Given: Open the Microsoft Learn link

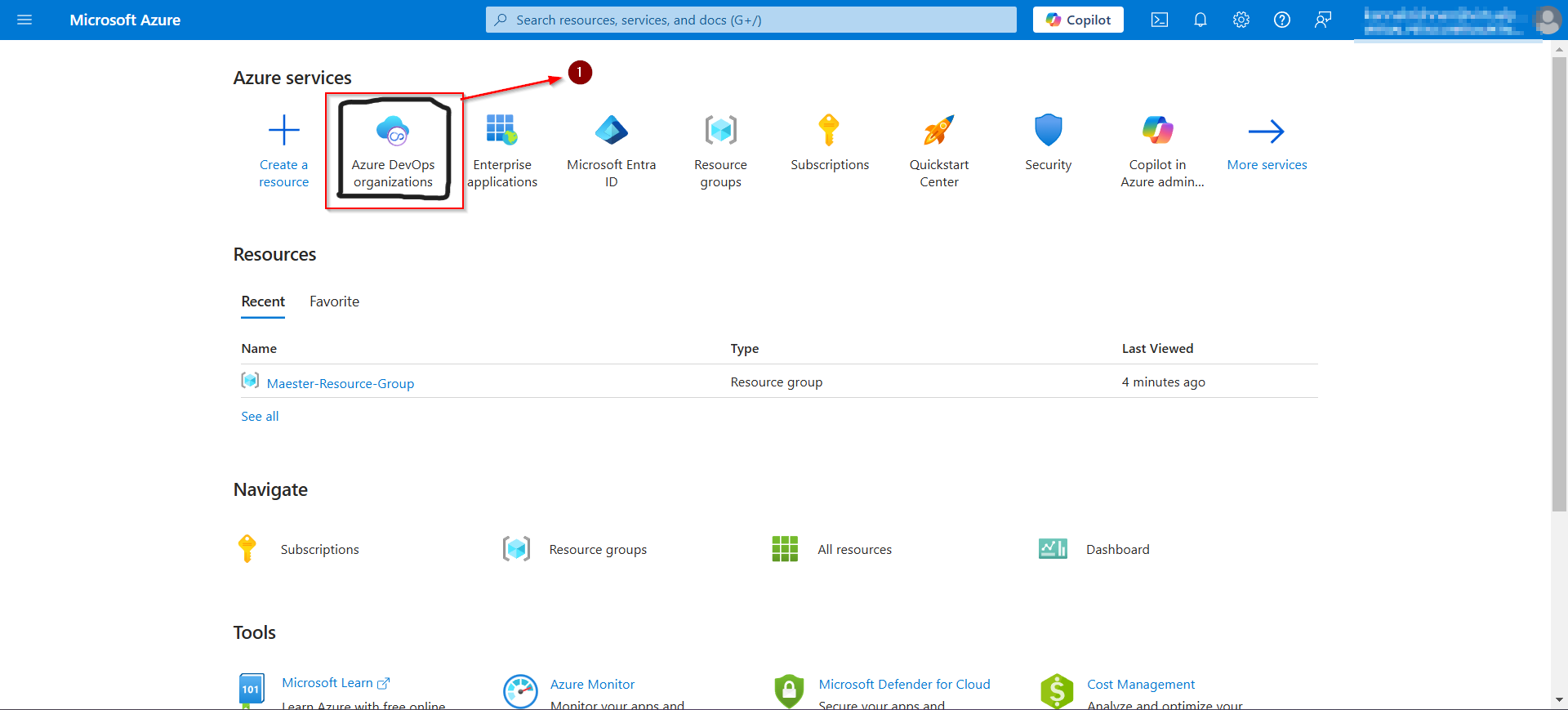Looking at the screenshot, I should 336,683.
